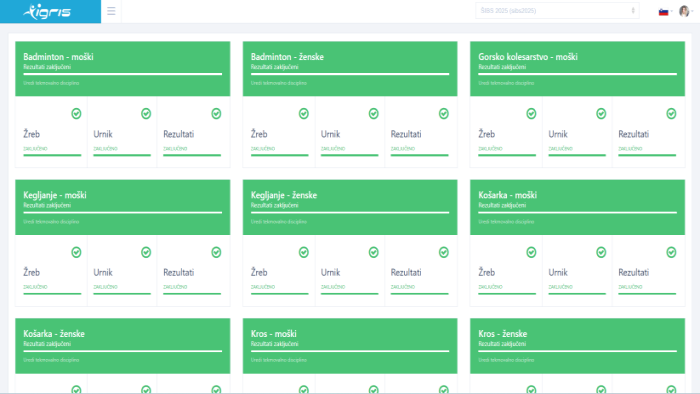
Task: Click Žreb checkmark icon in Kegljanje - moški
Action: point(76,253)
